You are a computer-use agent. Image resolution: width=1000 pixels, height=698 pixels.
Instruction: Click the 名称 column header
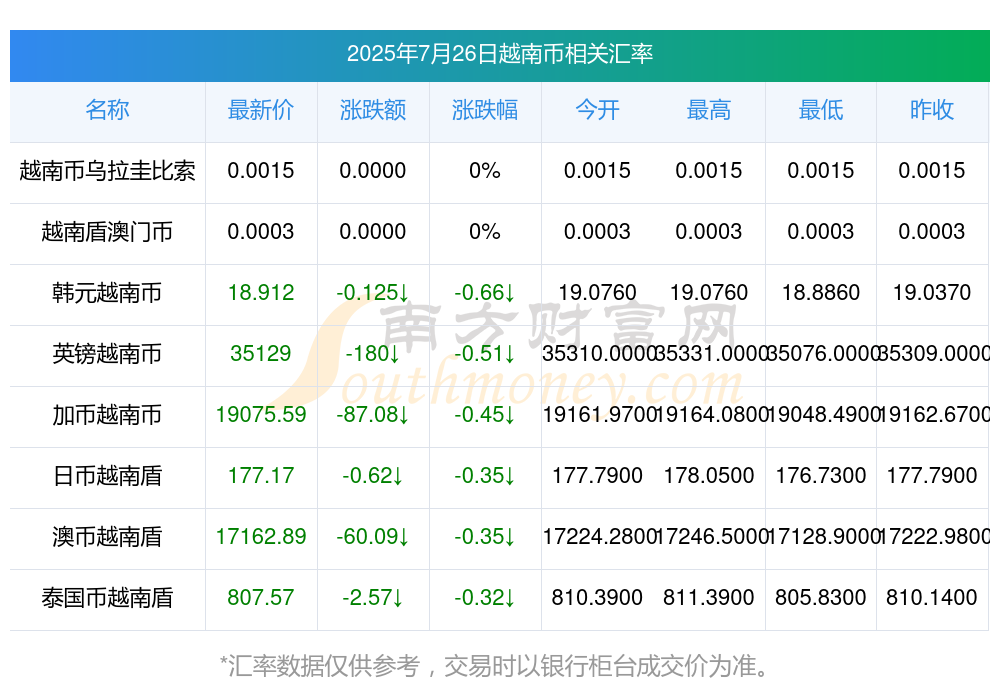pyautogui.click(x=107, y=110)
